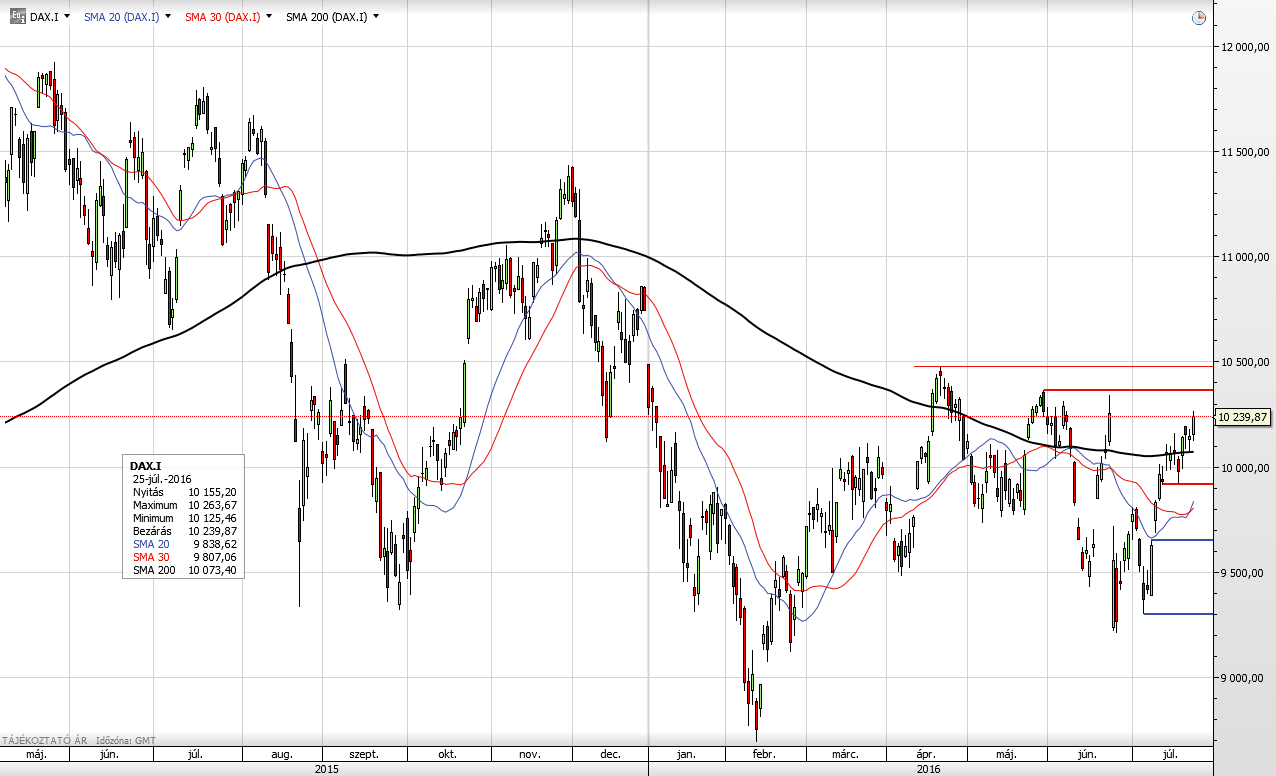
Task: Open the SMA 30 (DAX.I) indicator dropdown
Action: 267,17
